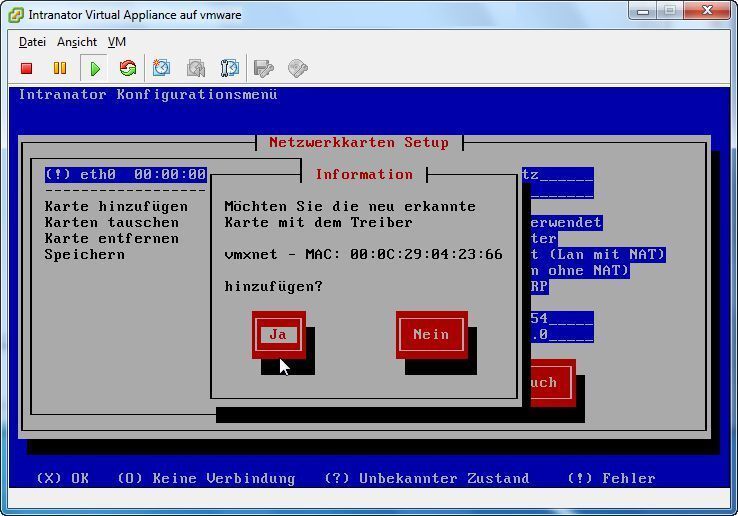Screen dimensions: 738x516
Task: Click the '(Lan mit NAT)' highlighted text
Action: (607, 255)
